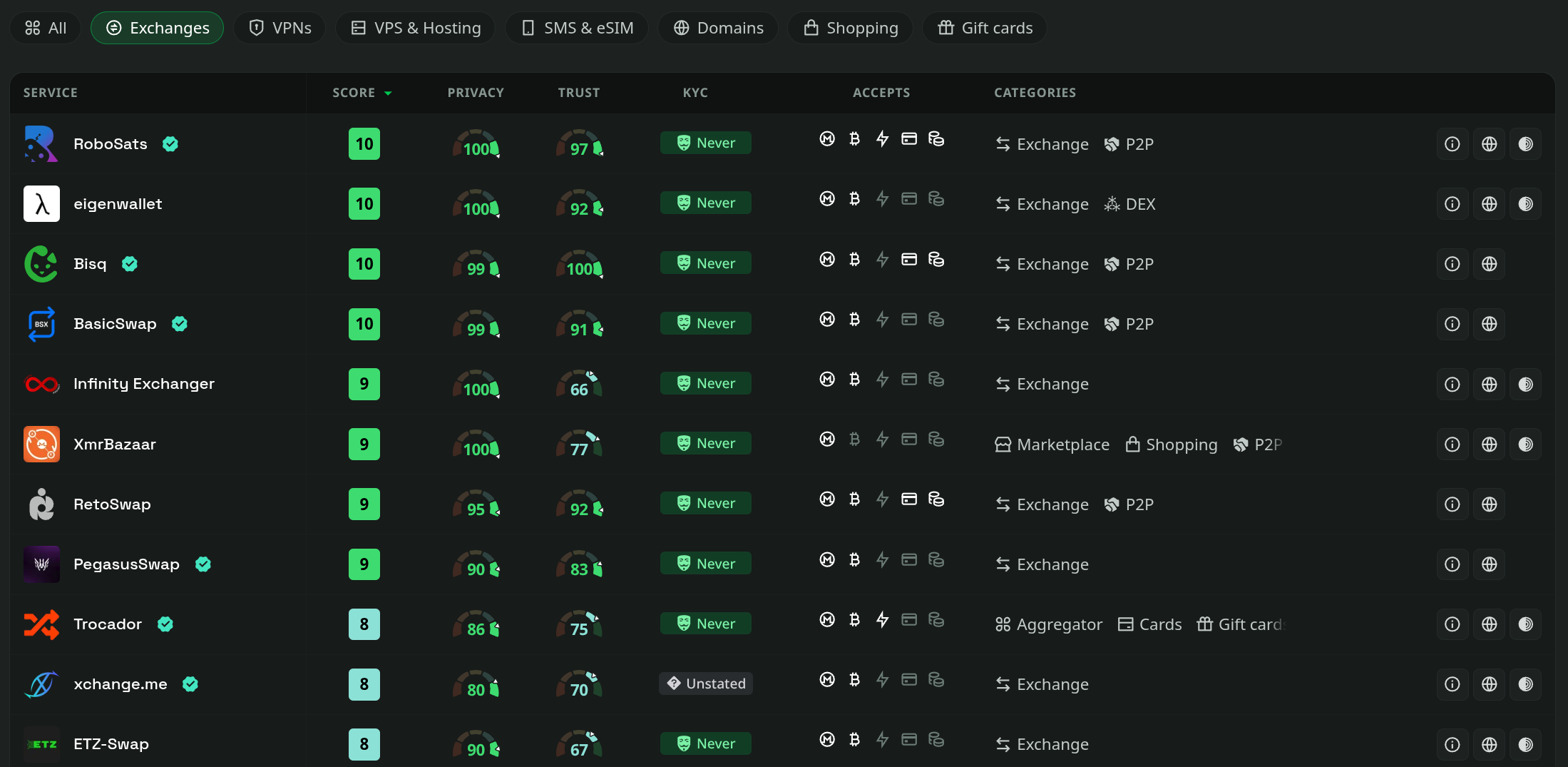Viewport: 1568px width, 767px height.
Task: Switch to the All category tab
Action: click(46, 28)
